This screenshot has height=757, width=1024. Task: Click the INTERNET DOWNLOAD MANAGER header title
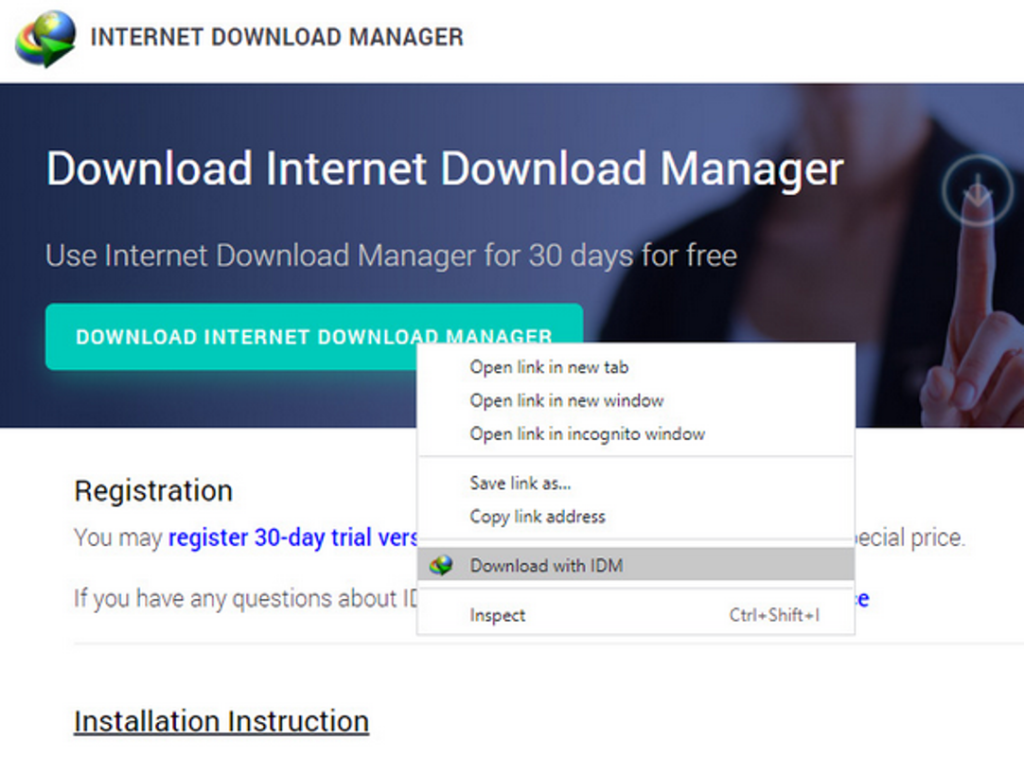click(277, 37)
